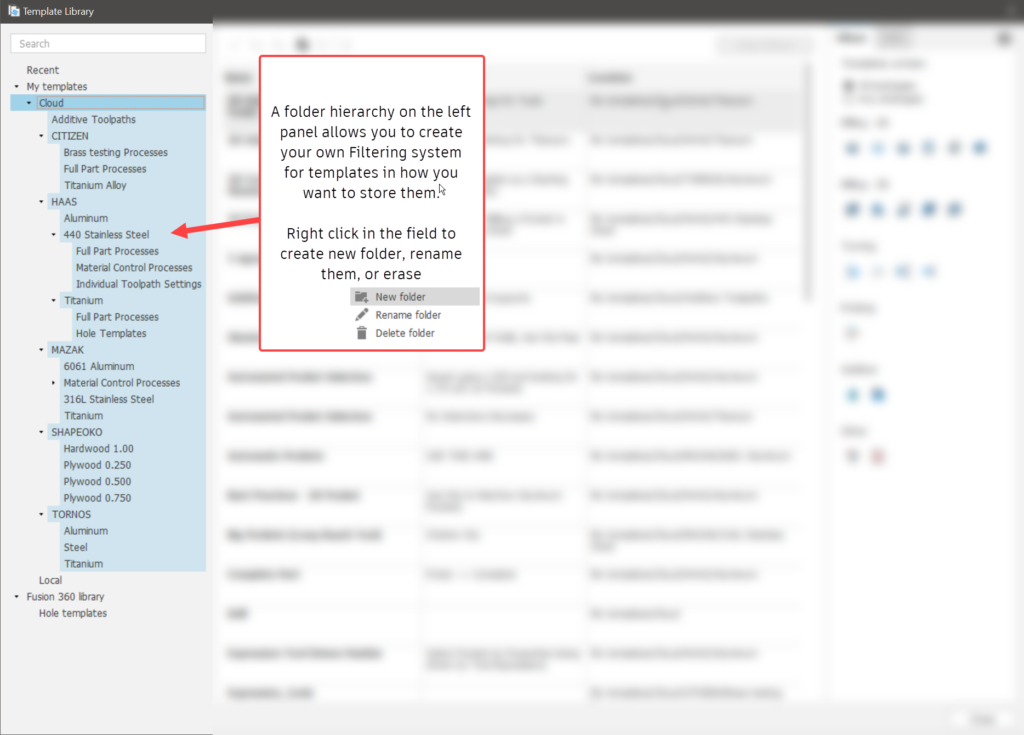Open the Hardwood 1.00 folder
The width and height of the screenshot is (1024, 735).
click(x=99, y=449)
